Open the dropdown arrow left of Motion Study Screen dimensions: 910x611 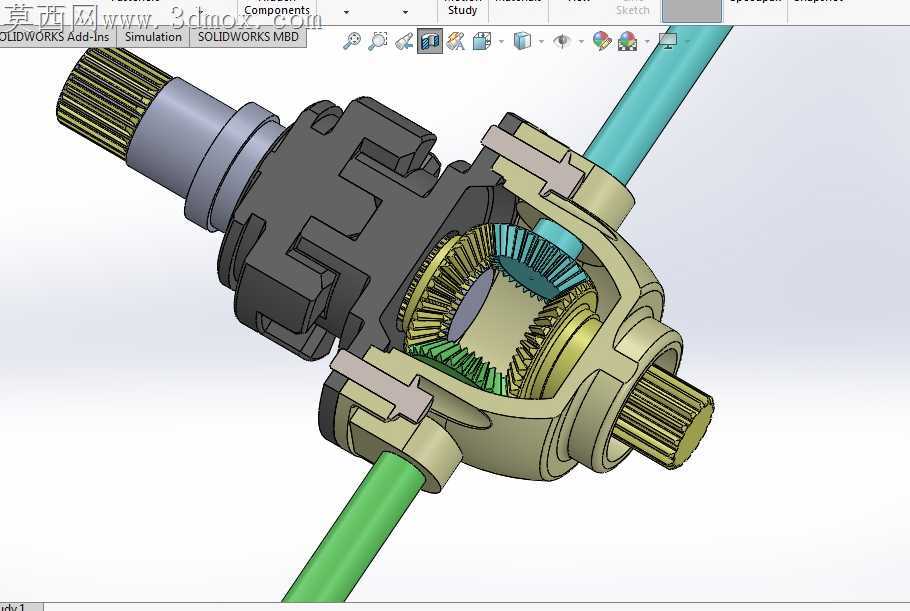tap(405, 12)
